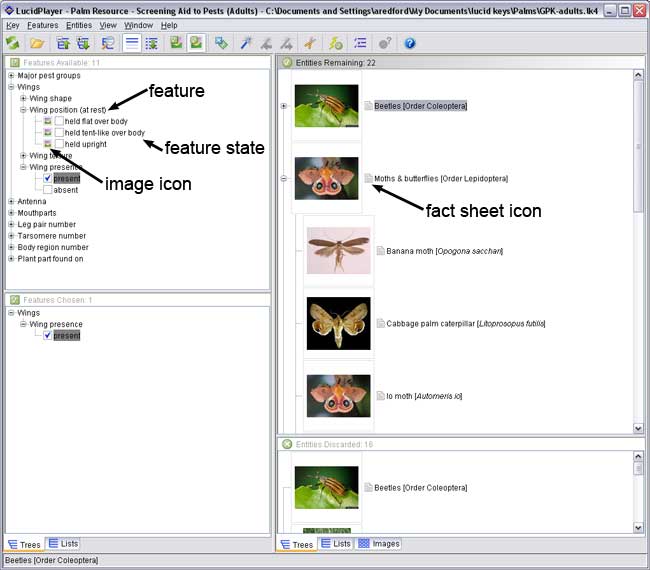Click the Open key folder toolbar icon

37,44
